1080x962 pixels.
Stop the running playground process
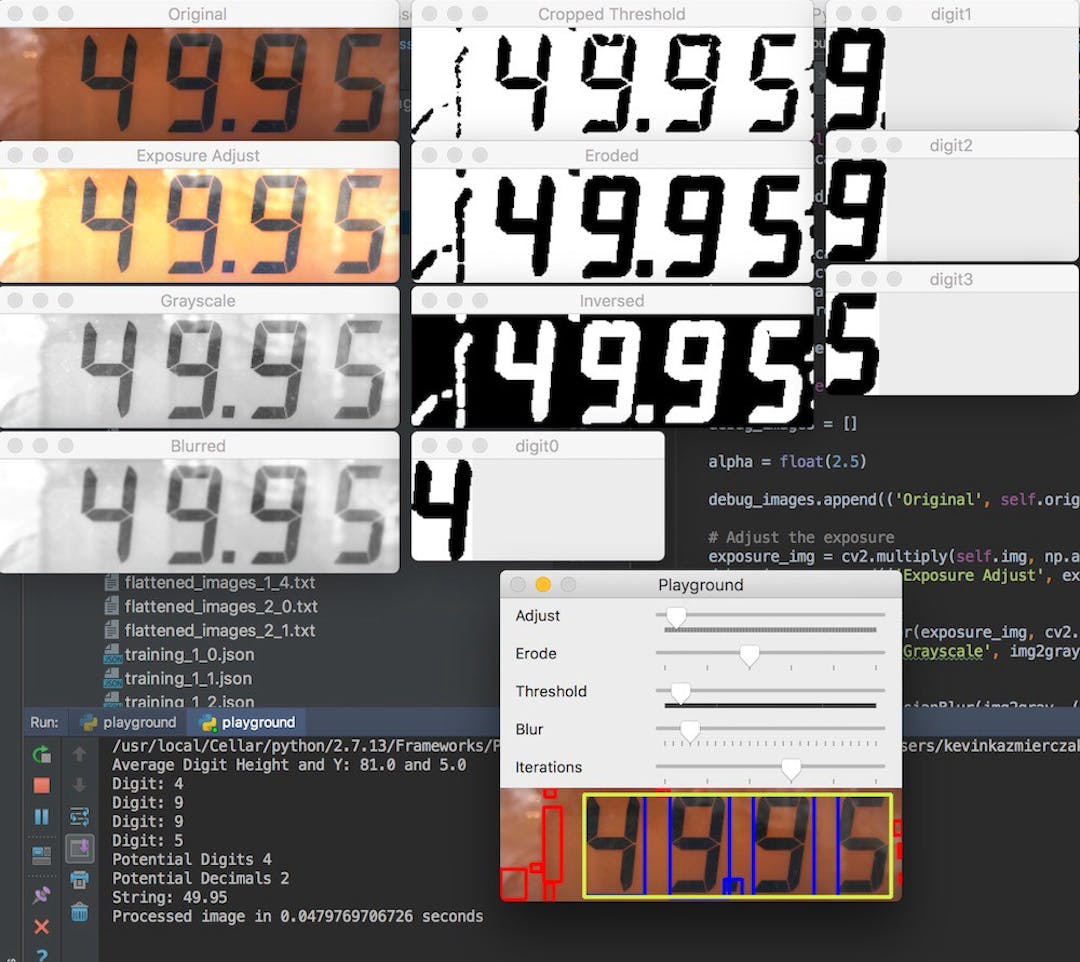pyautogui.click(x=41, y=785)
